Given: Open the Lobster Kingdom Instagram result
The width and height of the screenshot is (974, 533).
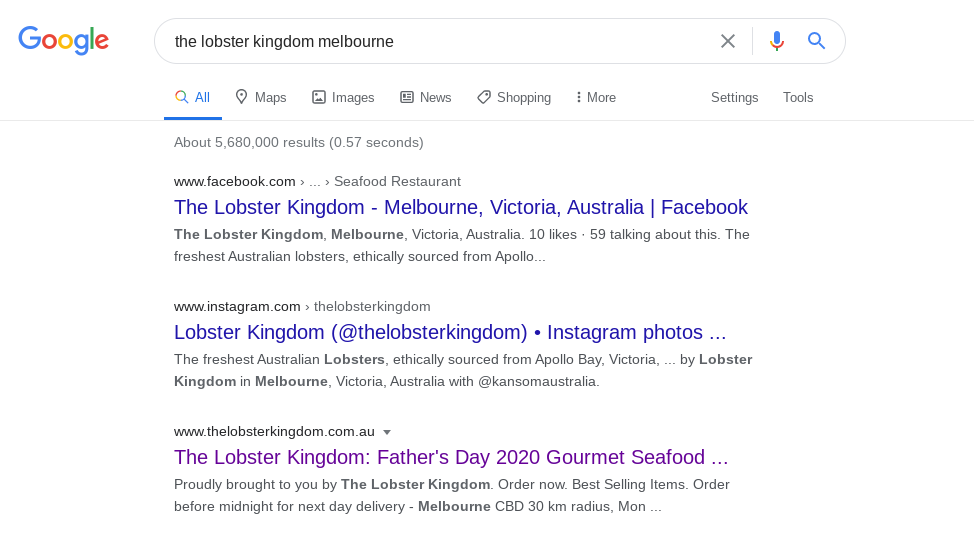Looking at the screenshot, I should tap(450, 332).
